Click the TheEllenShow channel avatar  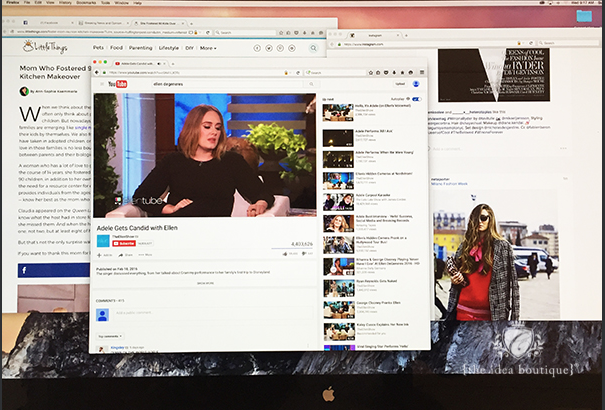click(x=103, y=241)
